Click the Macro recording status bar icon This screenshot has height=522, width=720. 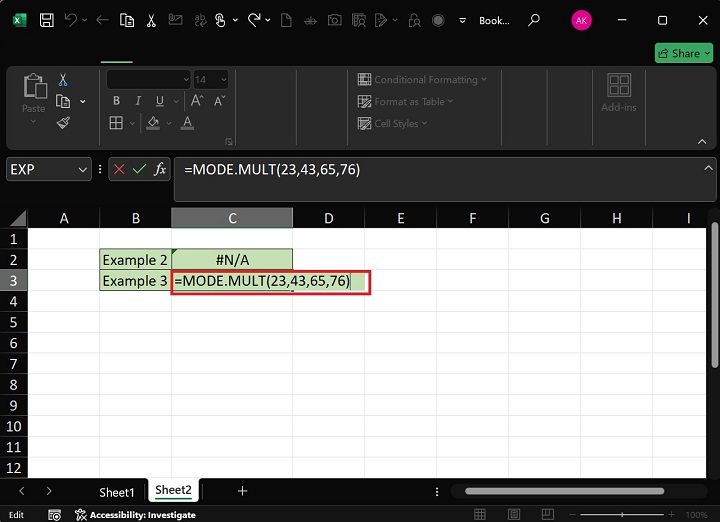(55, 515)
